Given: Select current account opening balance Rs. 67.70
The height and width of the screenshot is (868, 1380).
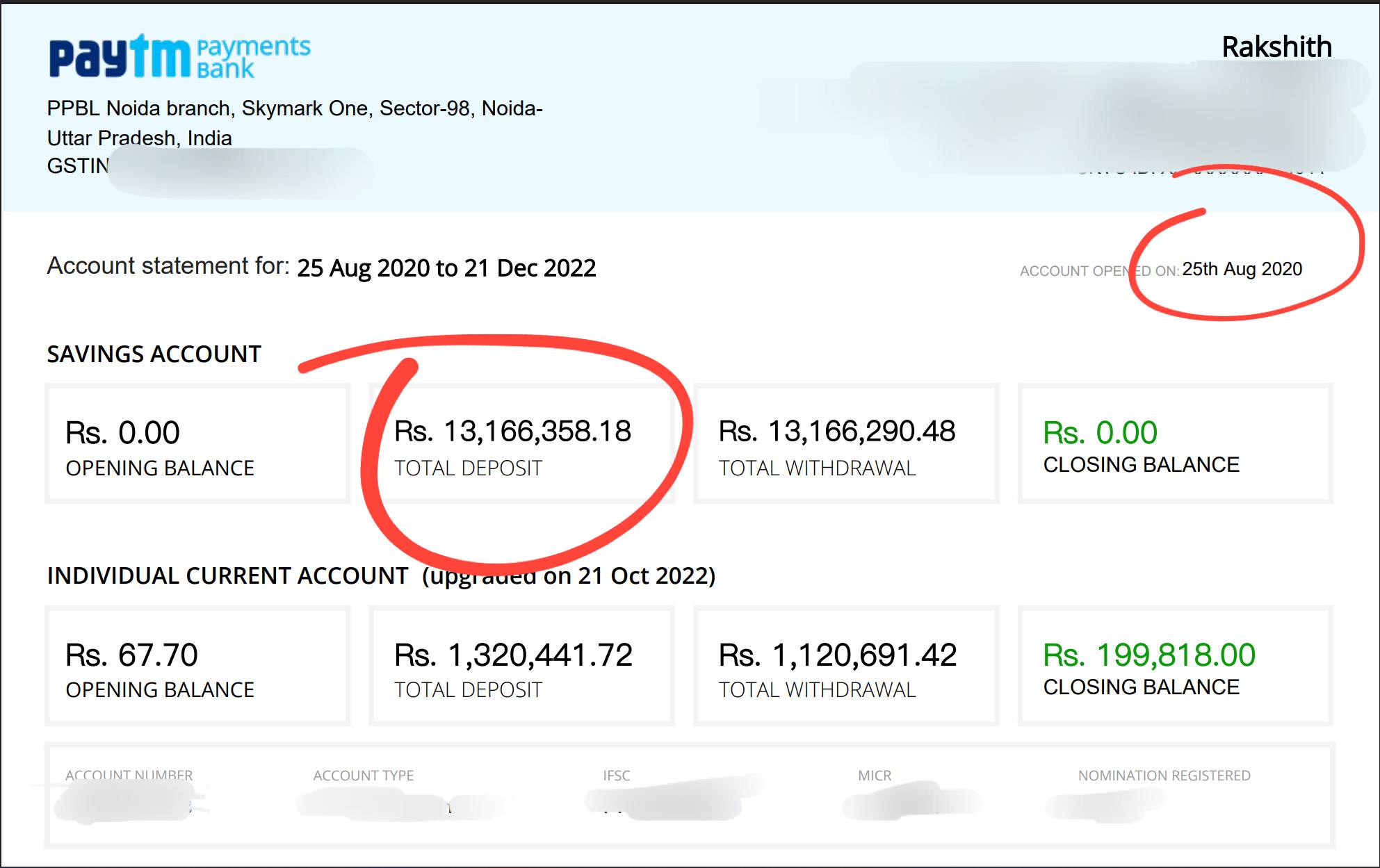Looking at the screenshot, I should point(131,655).
